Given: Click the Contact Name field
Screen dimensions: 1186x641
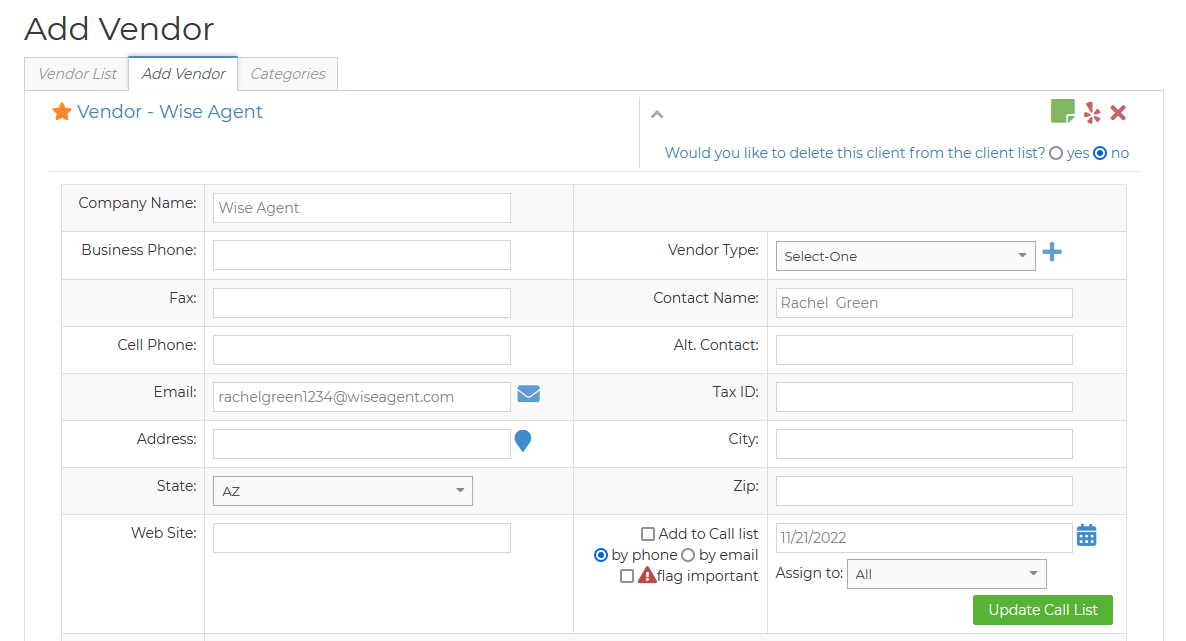Looking at the screenshot, I should (924, 303).
